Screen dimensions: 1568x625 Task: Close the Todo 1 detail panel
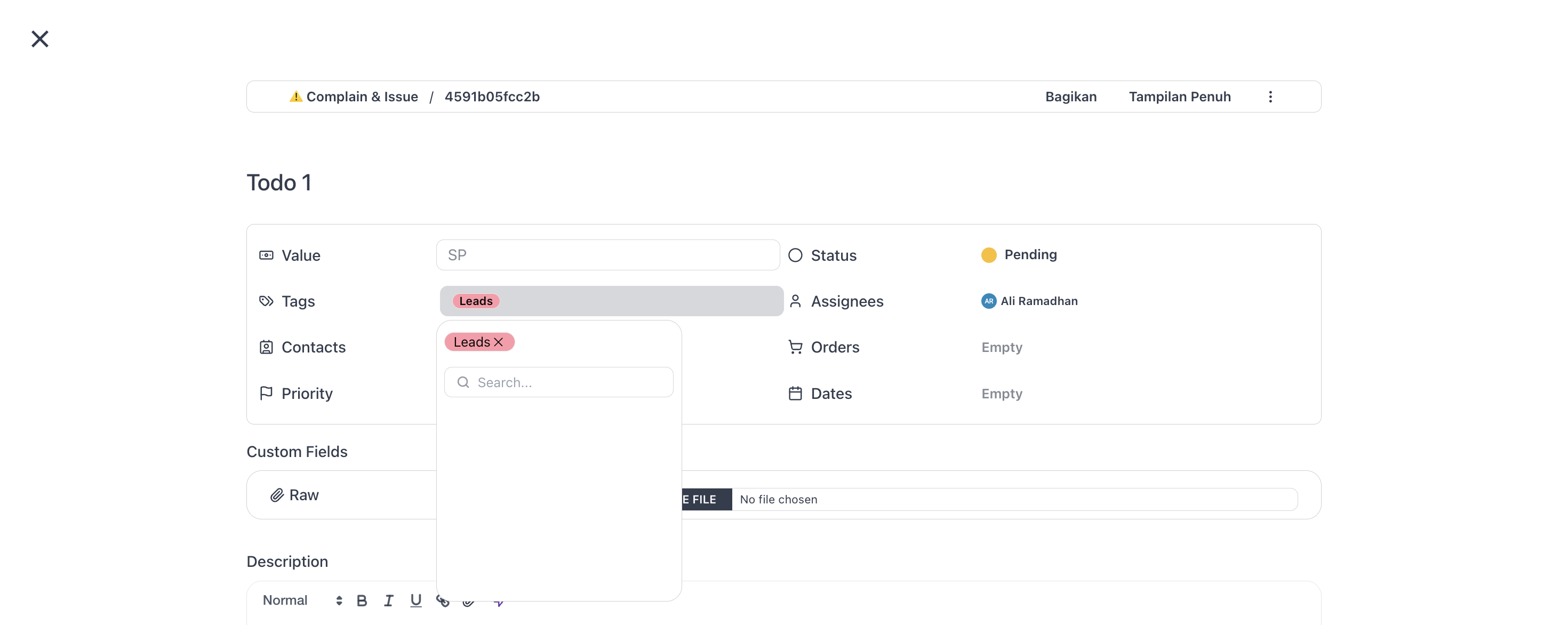coord(39,39)
